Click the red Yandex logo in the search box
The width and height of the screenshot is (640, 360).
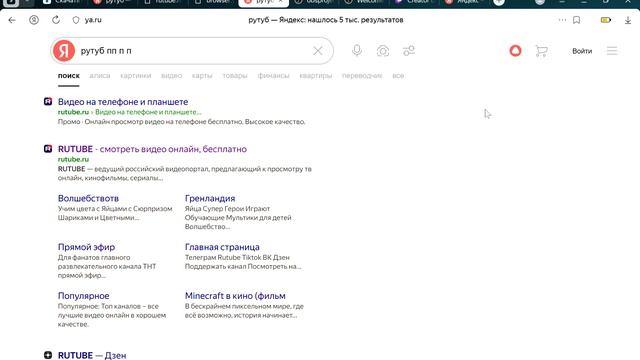64,51
